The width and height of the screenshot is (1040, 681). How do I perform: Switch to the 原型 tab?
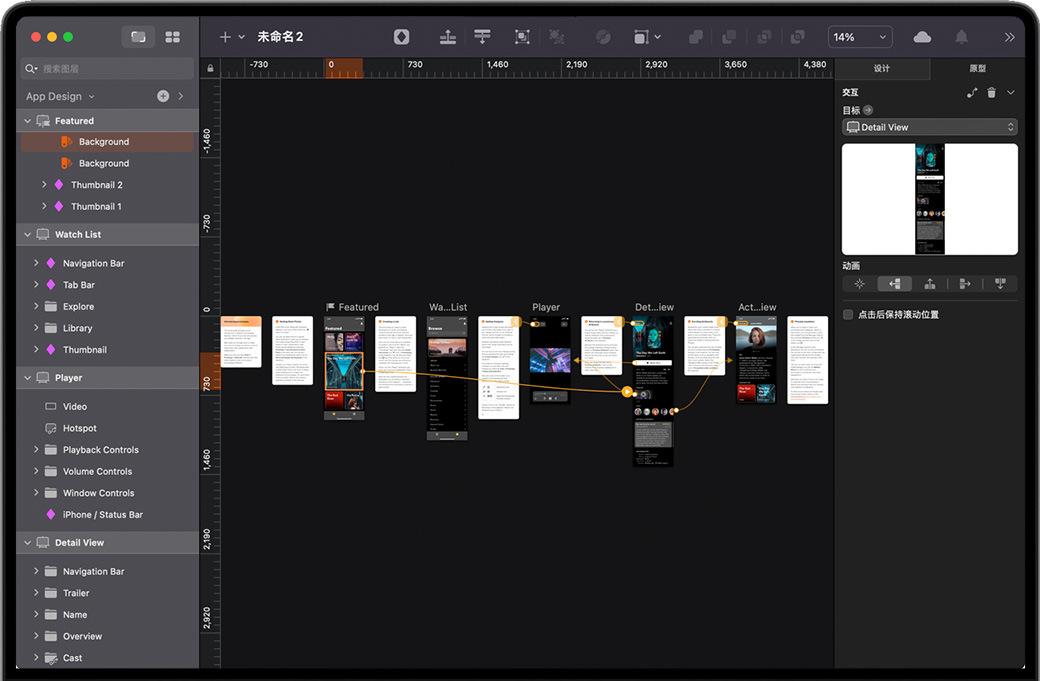[x=977, y=69]
